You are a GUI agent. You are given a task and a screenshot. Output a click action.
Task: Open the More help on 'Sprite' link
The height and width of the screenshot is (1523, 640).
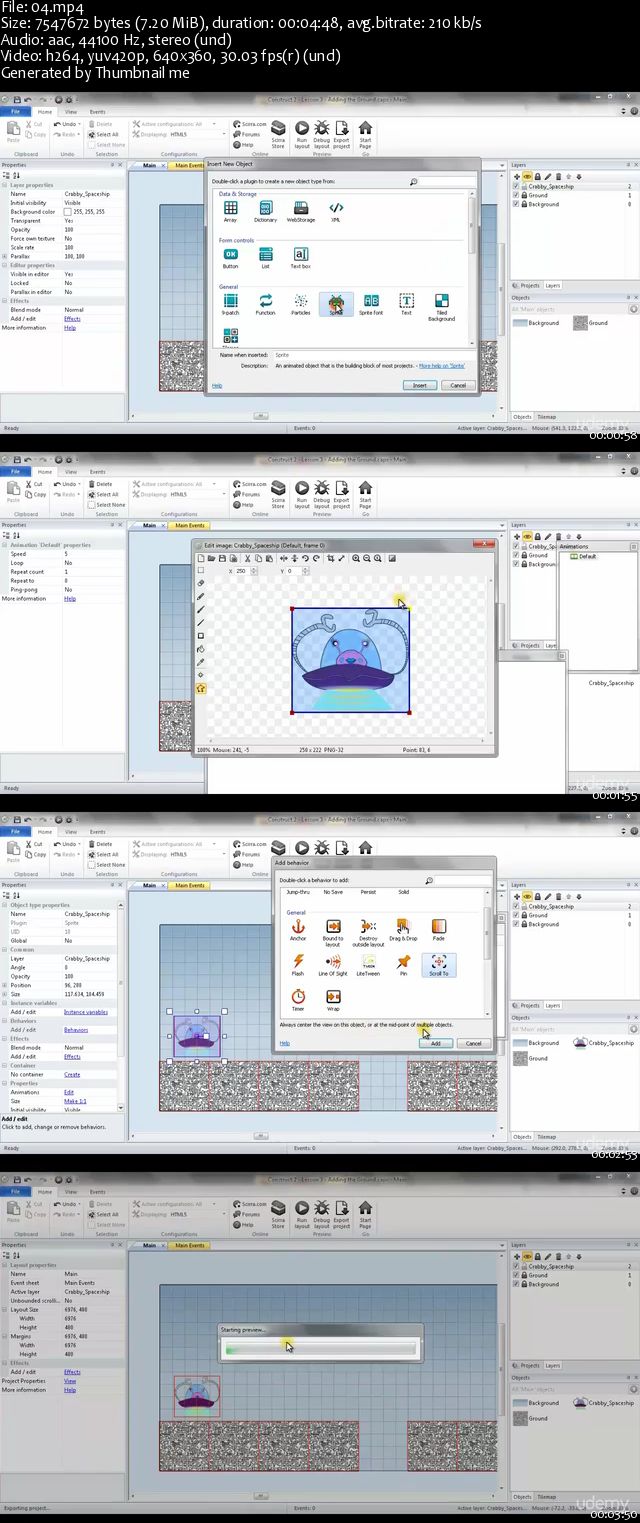tap(441, 366)
